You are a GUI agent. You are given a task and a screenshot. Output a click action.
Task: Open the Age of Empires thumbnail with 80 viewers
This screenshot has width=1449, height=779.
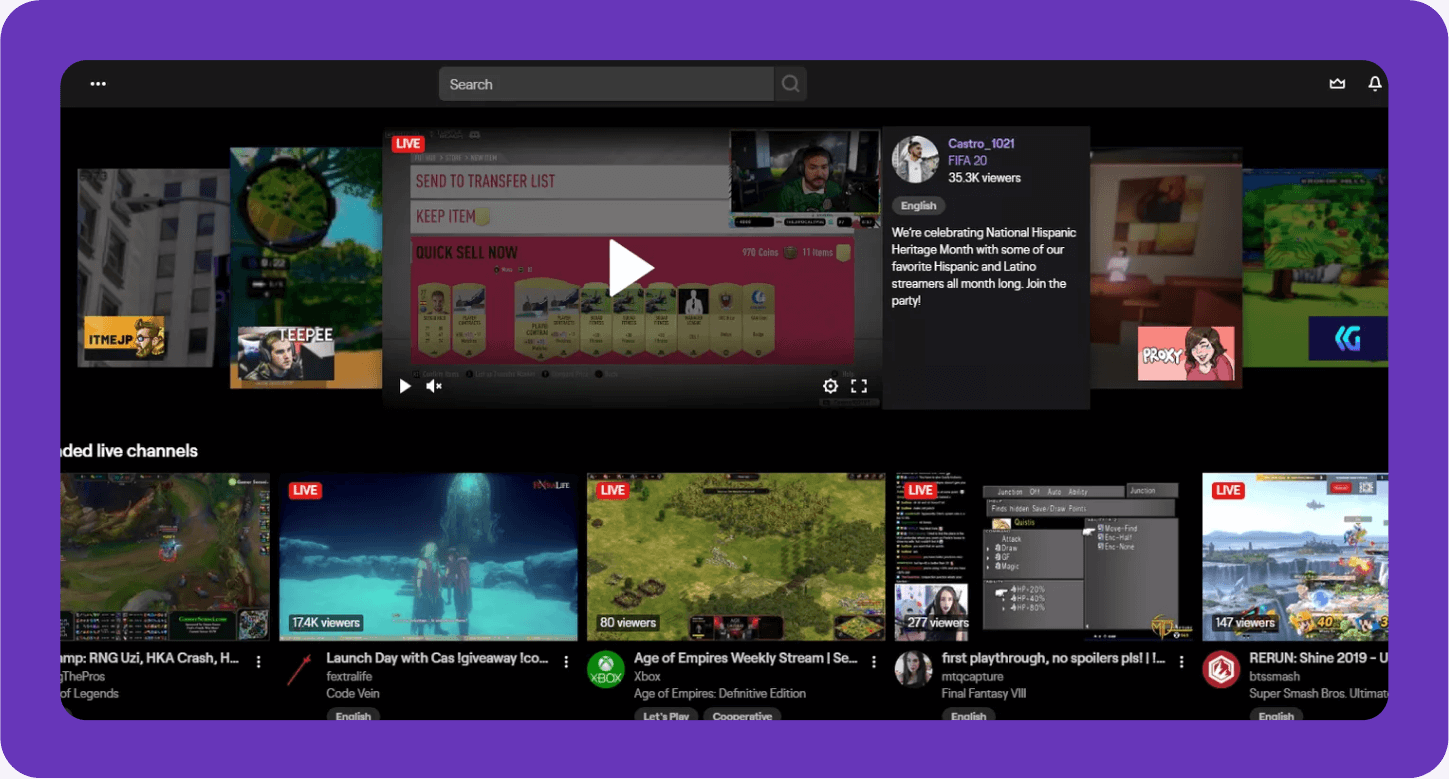(x=736, y=557)
